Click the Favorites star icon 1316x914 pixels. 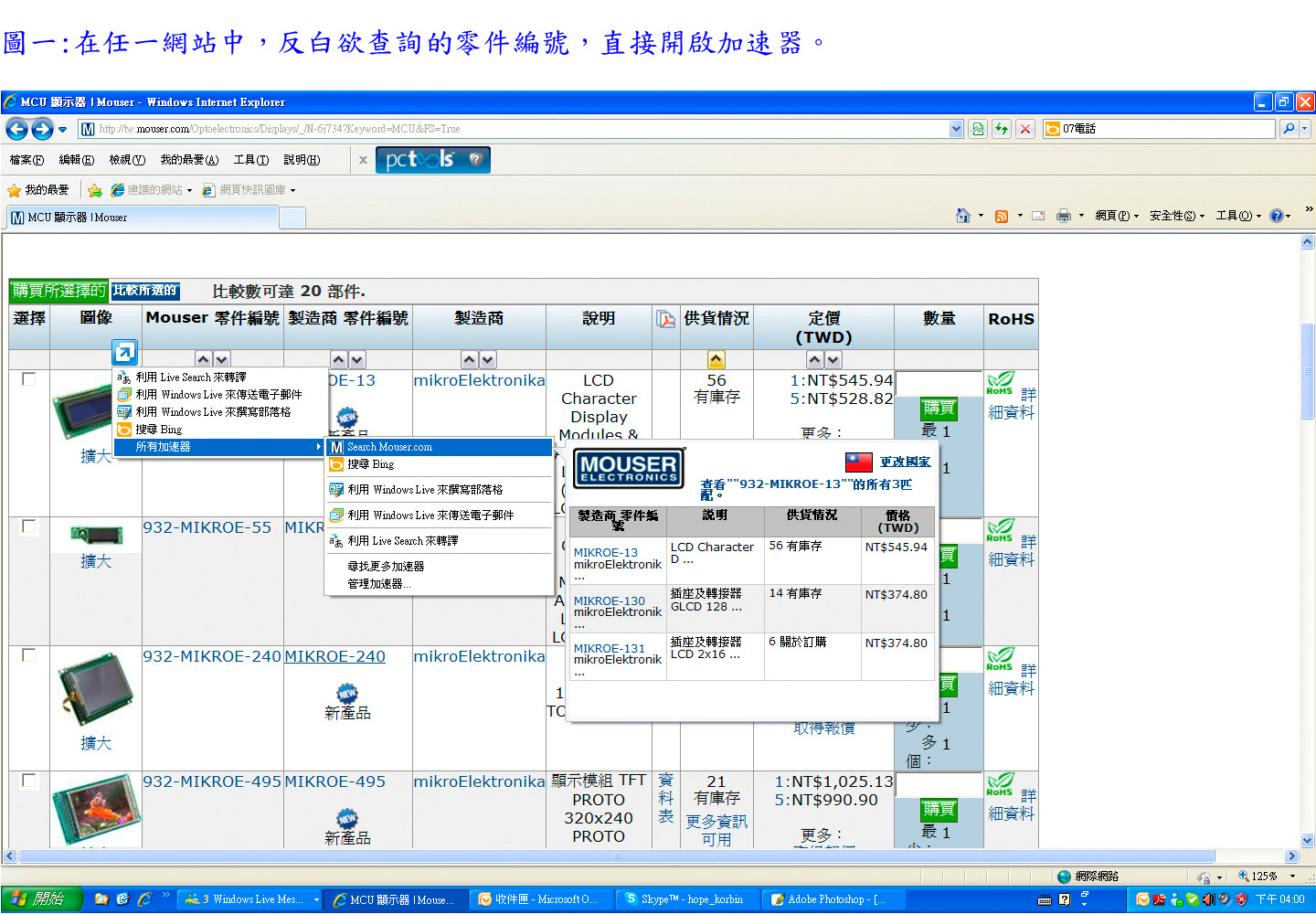click(15, 190)
